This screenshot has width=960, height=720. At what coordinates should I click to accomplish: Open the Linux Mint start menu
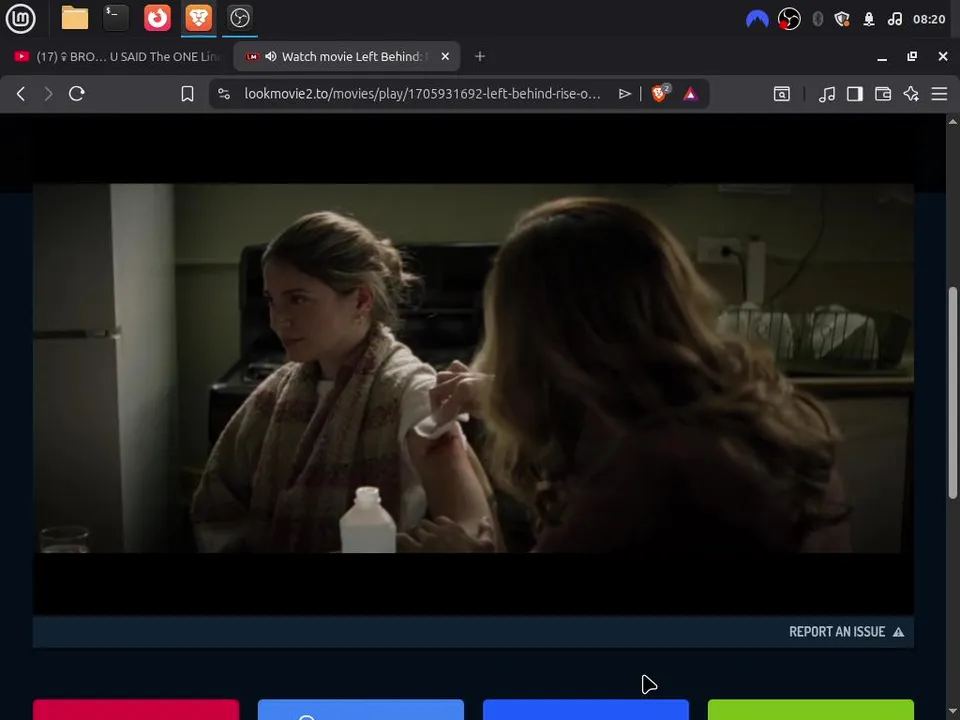point(20,18)
